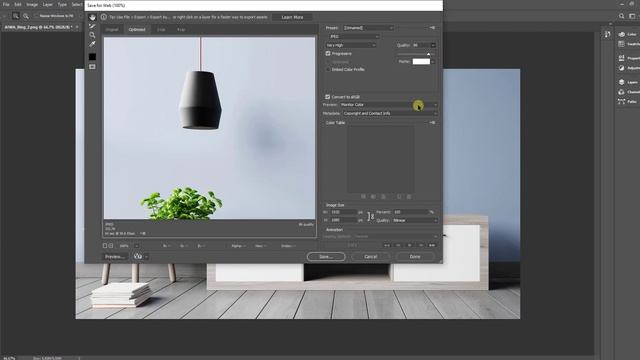Image resolution: width=640 pixels, height=360 pixels.
Task: Open the Type menu
Action: tap(62, 4)
